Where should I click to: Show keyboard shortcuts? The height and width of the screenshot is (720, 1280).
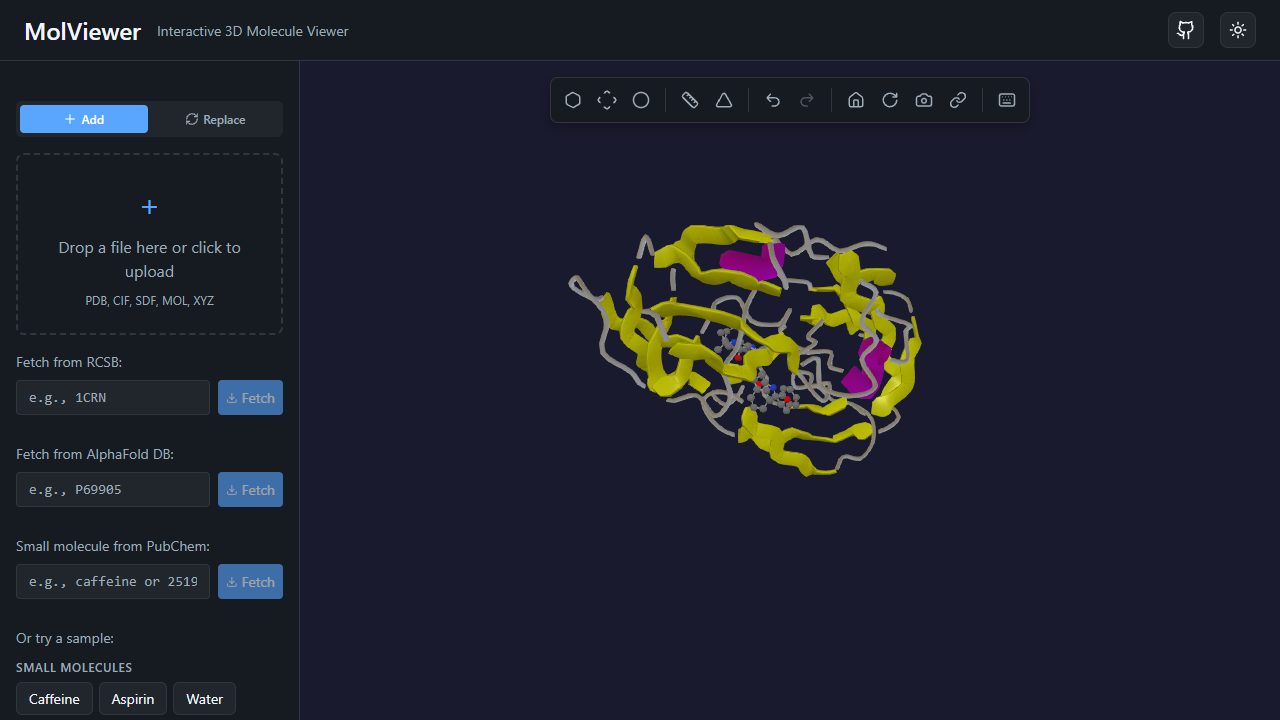click(x=1007, y=100)
